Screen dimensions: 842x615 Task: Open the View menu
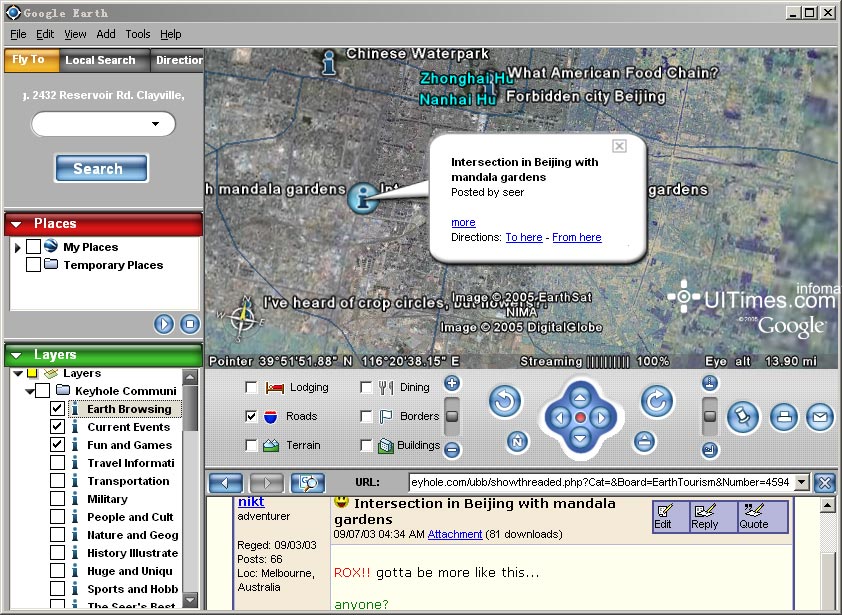tap(75, 34)
